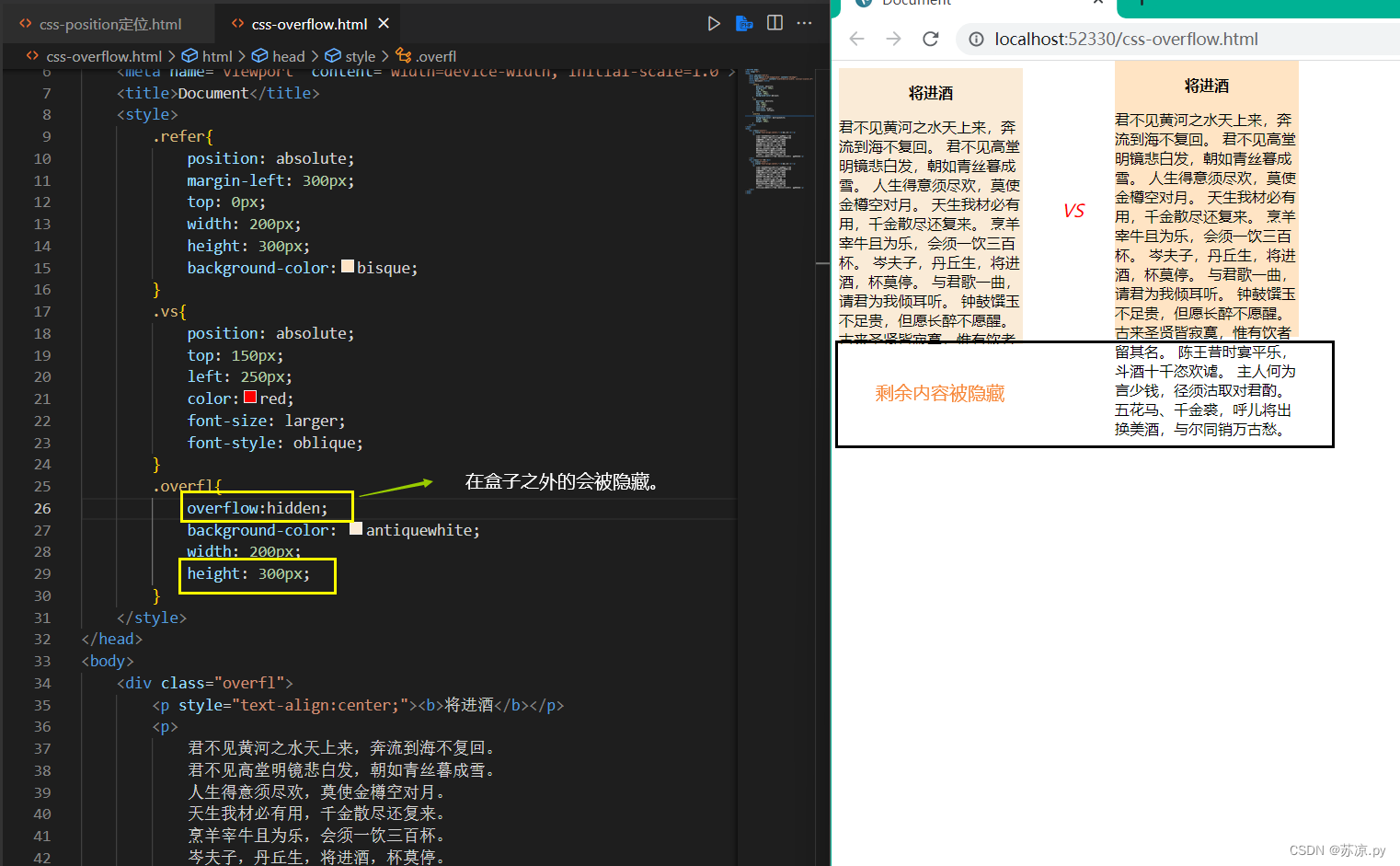The width and height of the screenshot is (1400, 866).
Task: Click the .refer{ selector line
Action: click(182, 136)
